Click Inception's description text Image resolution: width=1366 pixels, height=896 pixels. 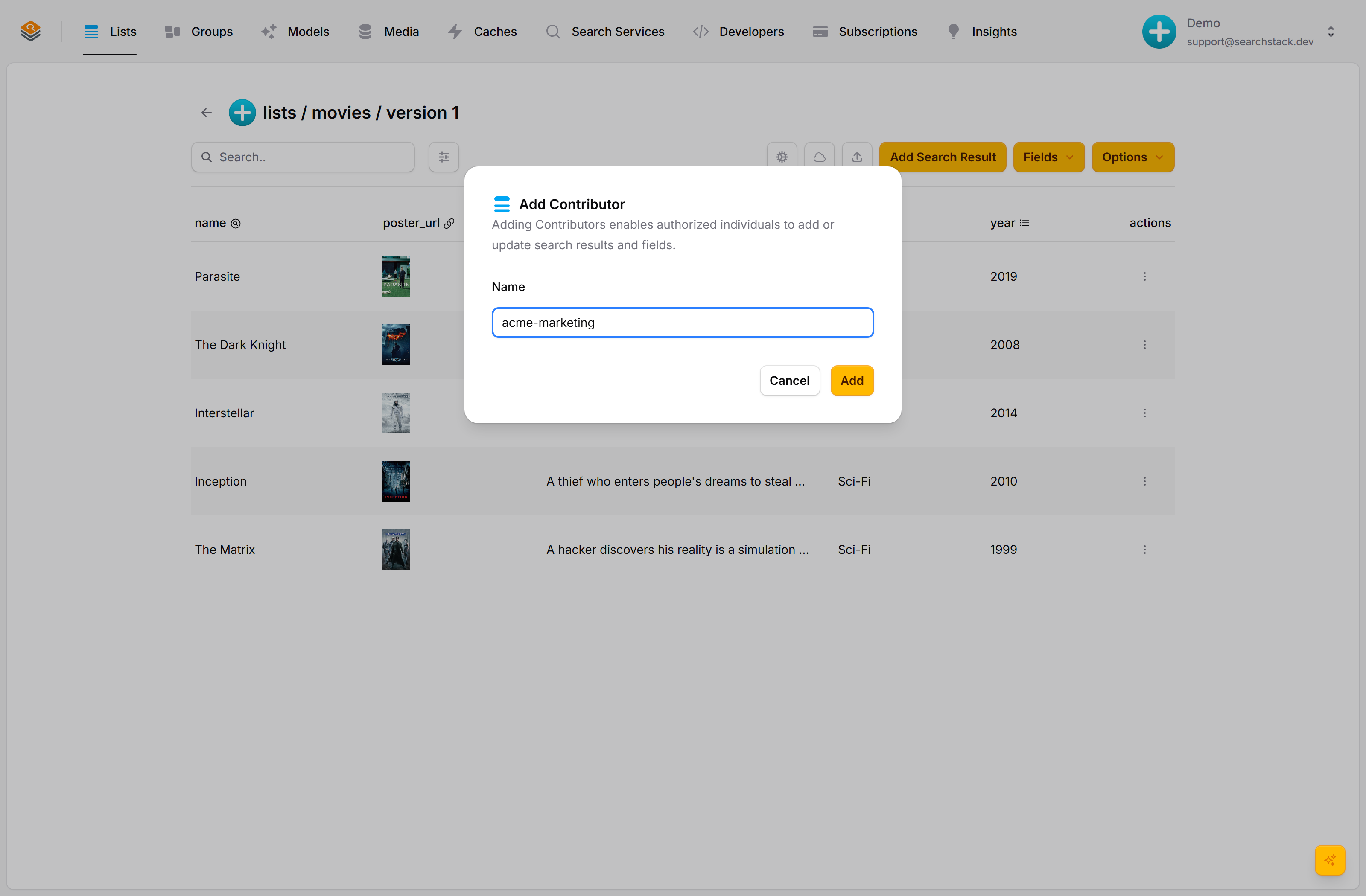676,481
